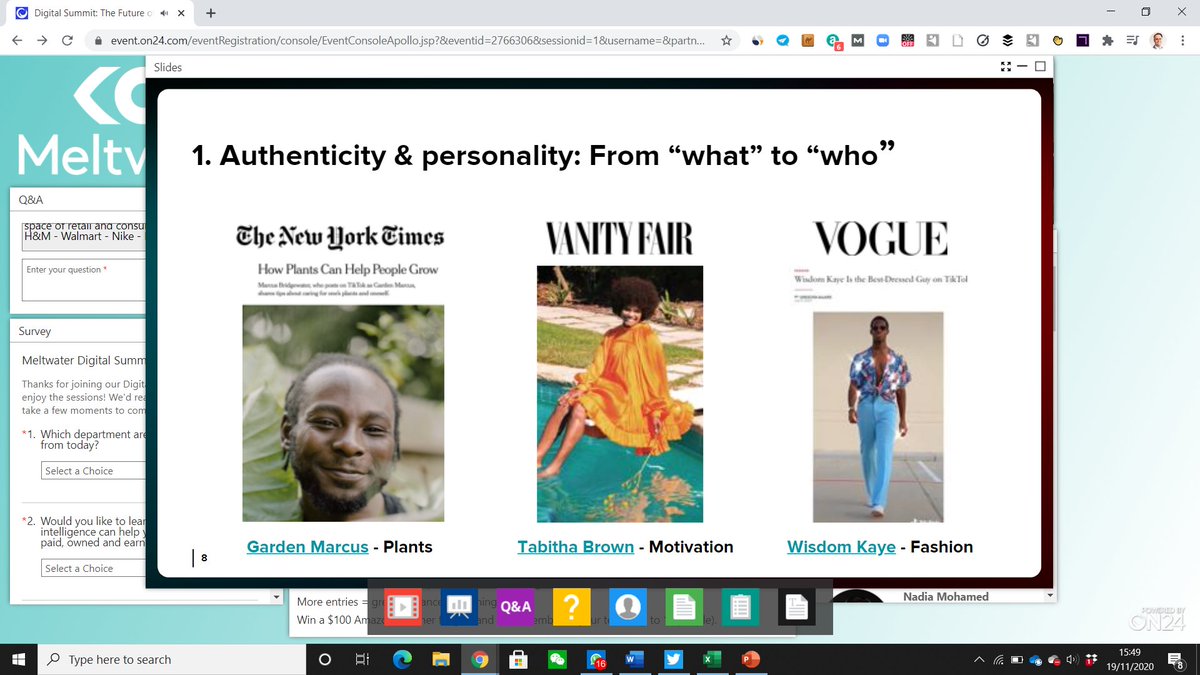
Task: Open the Q&A widget in ON24 dock
Action: (516, 607)
